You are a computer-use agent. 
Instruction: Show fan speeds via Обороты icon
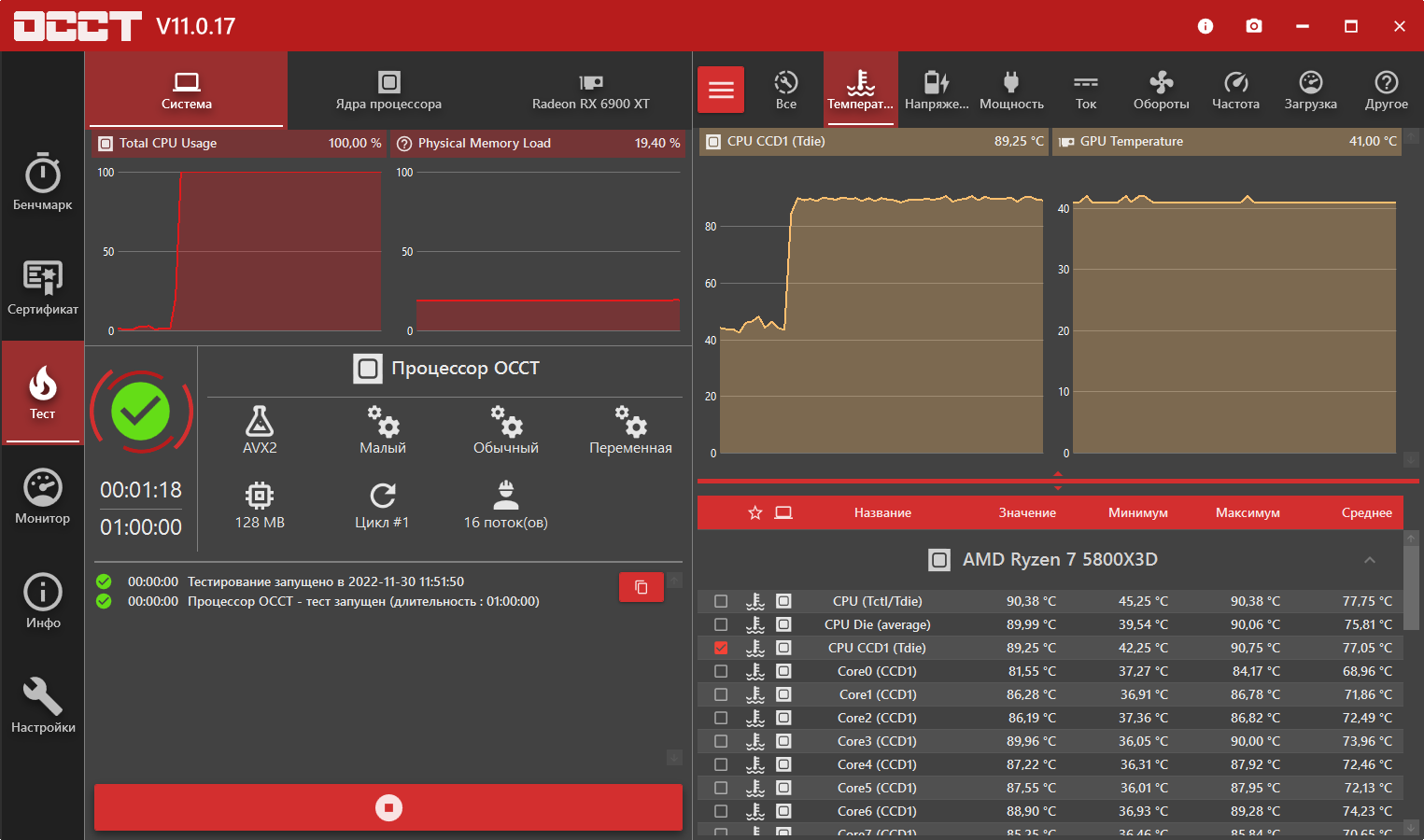(x=1161, y=91)
